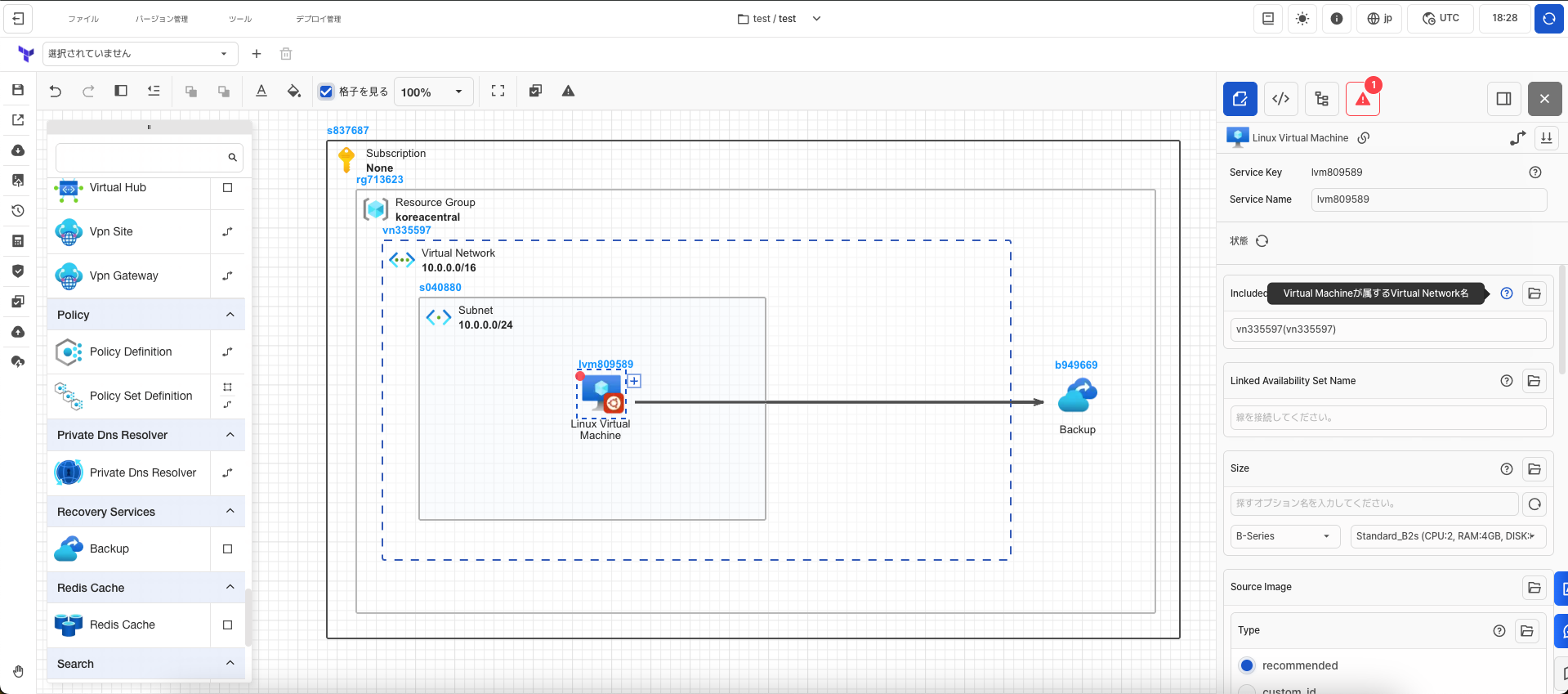Open the zoom 100% dropdown
This screenshot has width=1568, height=694.
(x=432, y=92)
